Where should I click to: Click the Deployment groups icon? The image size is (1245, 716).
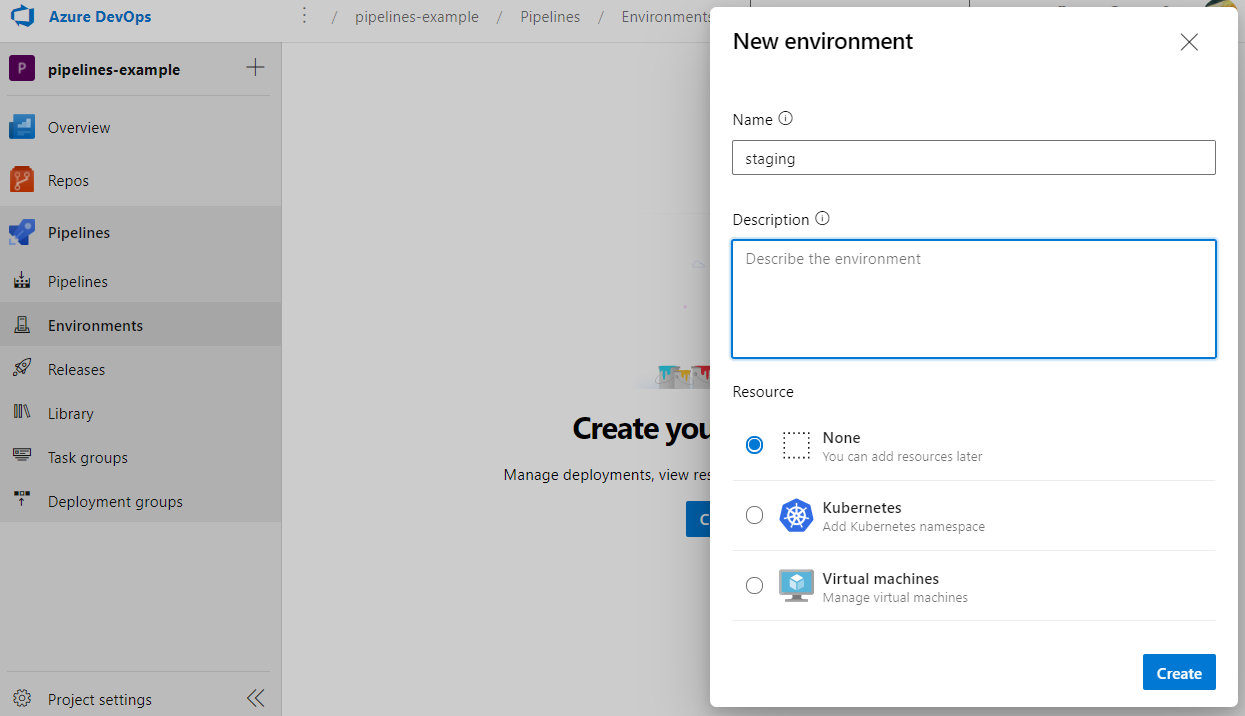click(22, 499)
